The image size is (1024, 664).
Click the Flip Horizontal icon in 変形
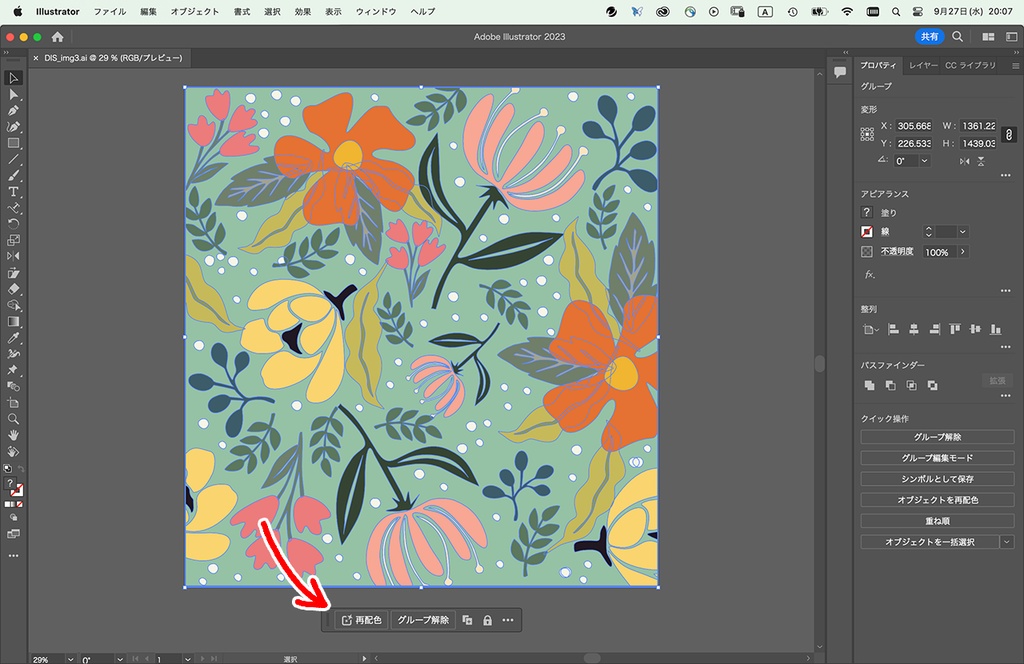click(x=965, y=161)
